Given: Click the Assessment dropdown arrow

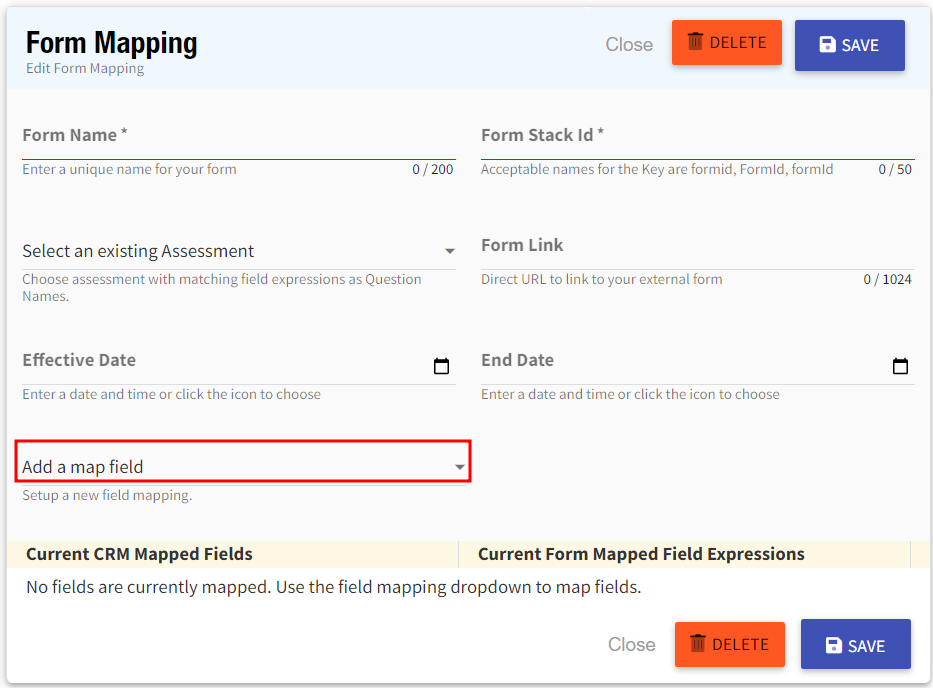Looking at the screenshot, I should tap(450, 251).
